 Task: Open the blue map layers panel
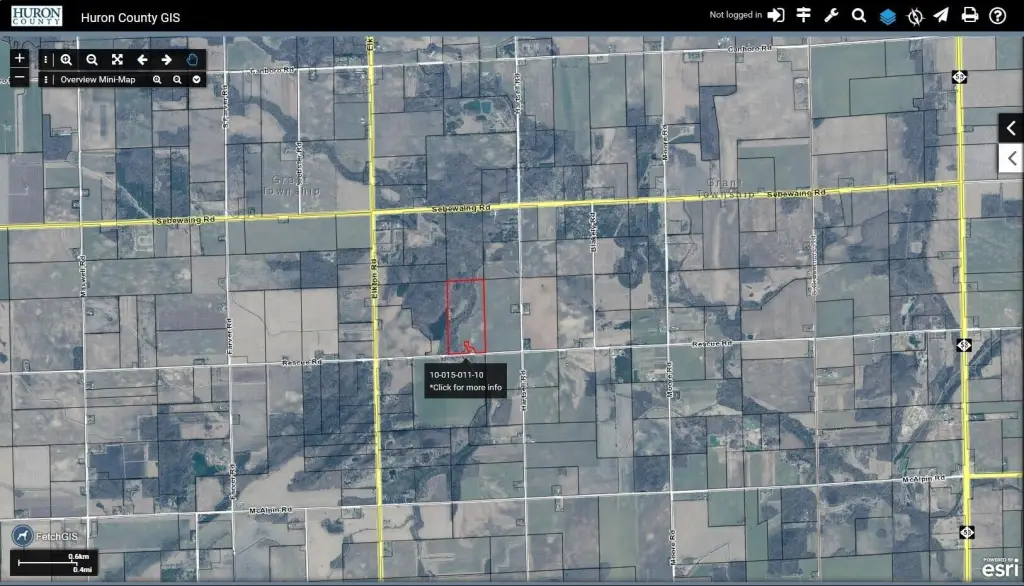[888, 16]
